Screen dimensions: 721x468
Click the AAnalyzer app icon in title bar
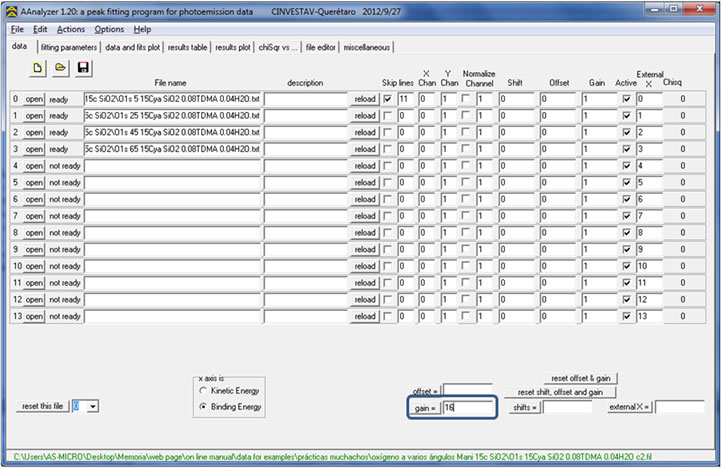tap(11, 10)
